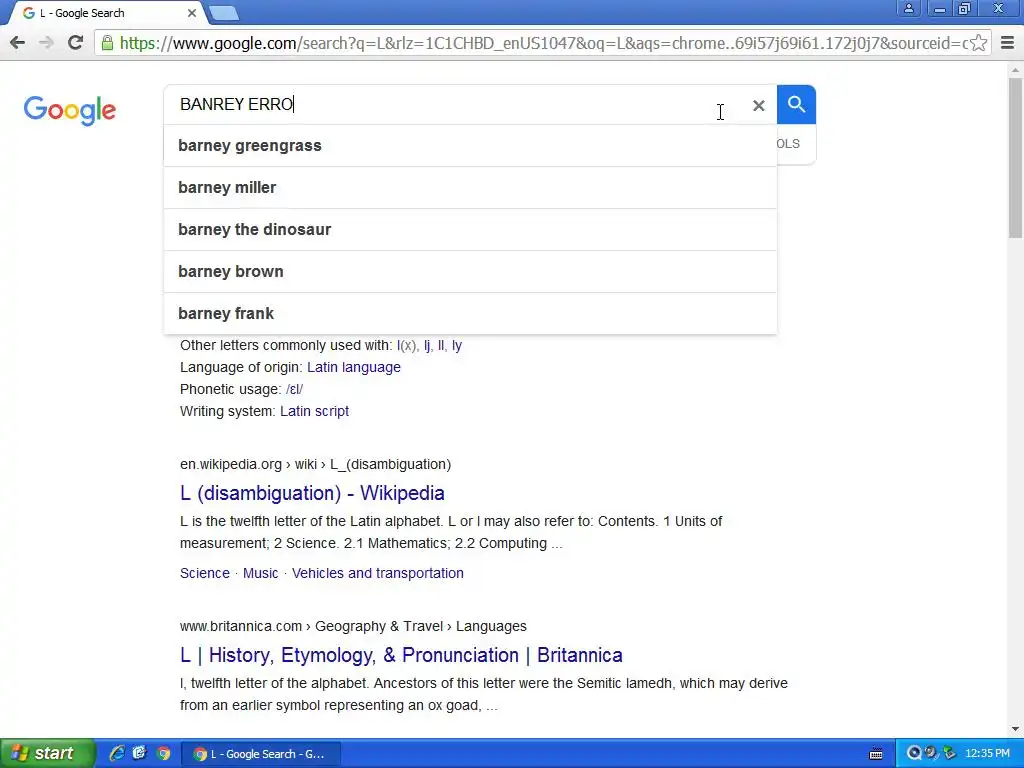The height and width of the screenshot is (768, 1024).
Task: Pick the 'barney frank' suggestion
Action: 470,313
